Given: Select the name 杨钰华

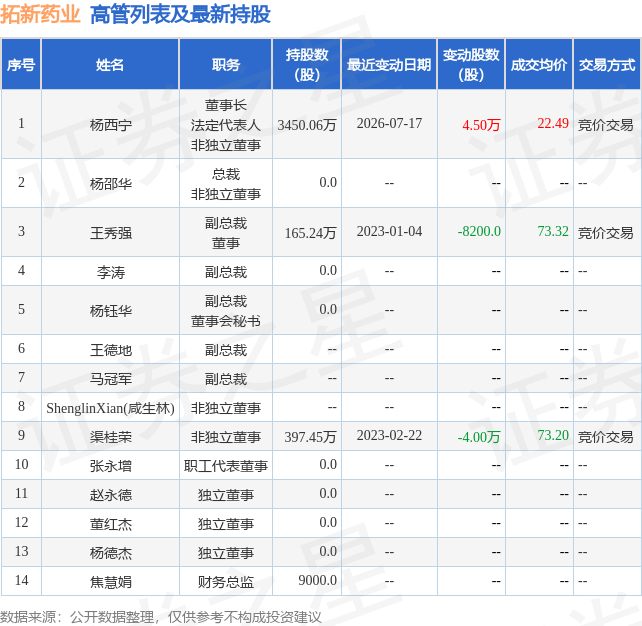Looking at the screenshot, I should coord(111,311).
